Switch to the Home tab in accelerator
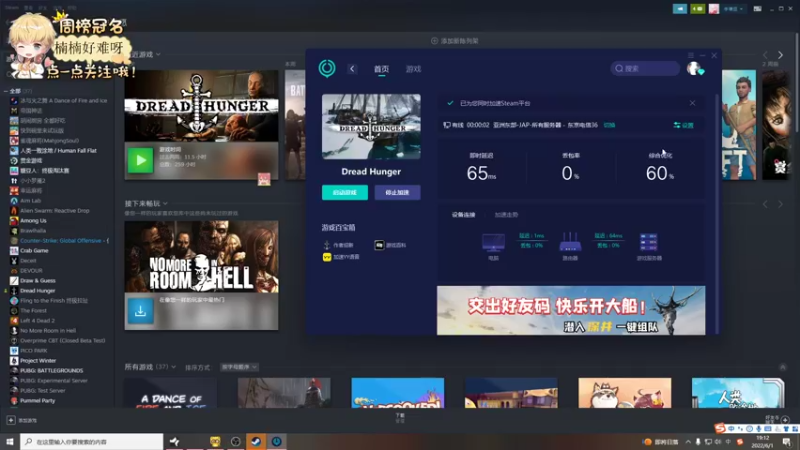This screenshot has width=800, height=450. [381, 69]
